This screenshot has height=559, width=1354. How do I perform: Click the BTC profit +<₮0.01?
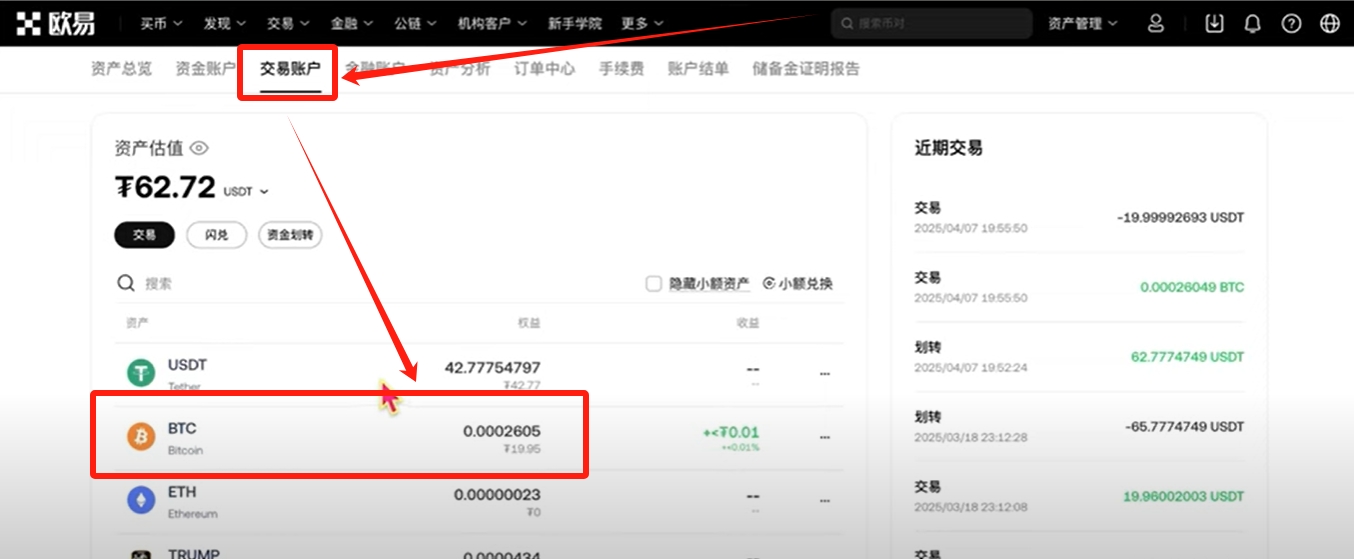(x=730, y=432)
